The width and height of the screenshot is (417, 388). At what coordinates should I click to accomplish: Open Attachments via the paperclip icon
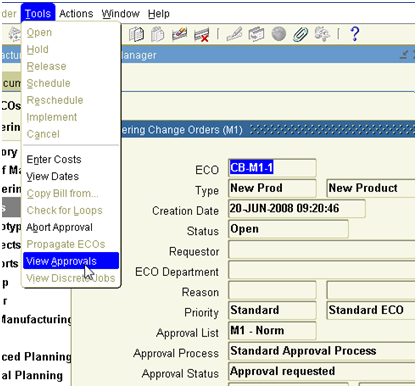[x=300, y=34]
